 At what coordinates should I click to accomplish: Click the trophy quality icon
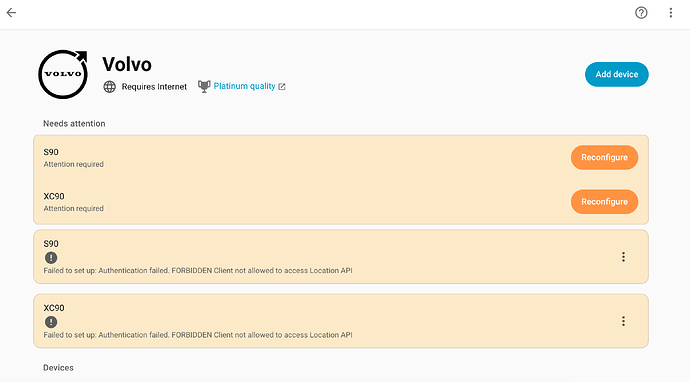pyautogui.click(x=204, y=86)
